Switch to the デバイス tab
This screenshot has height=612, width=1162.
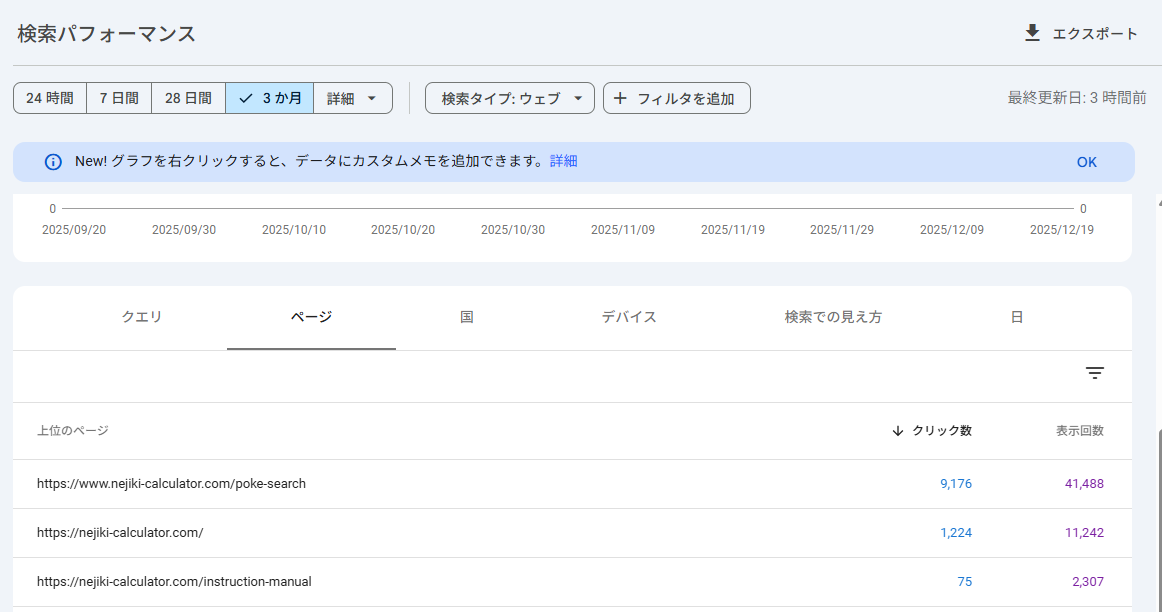pos(629,317)
